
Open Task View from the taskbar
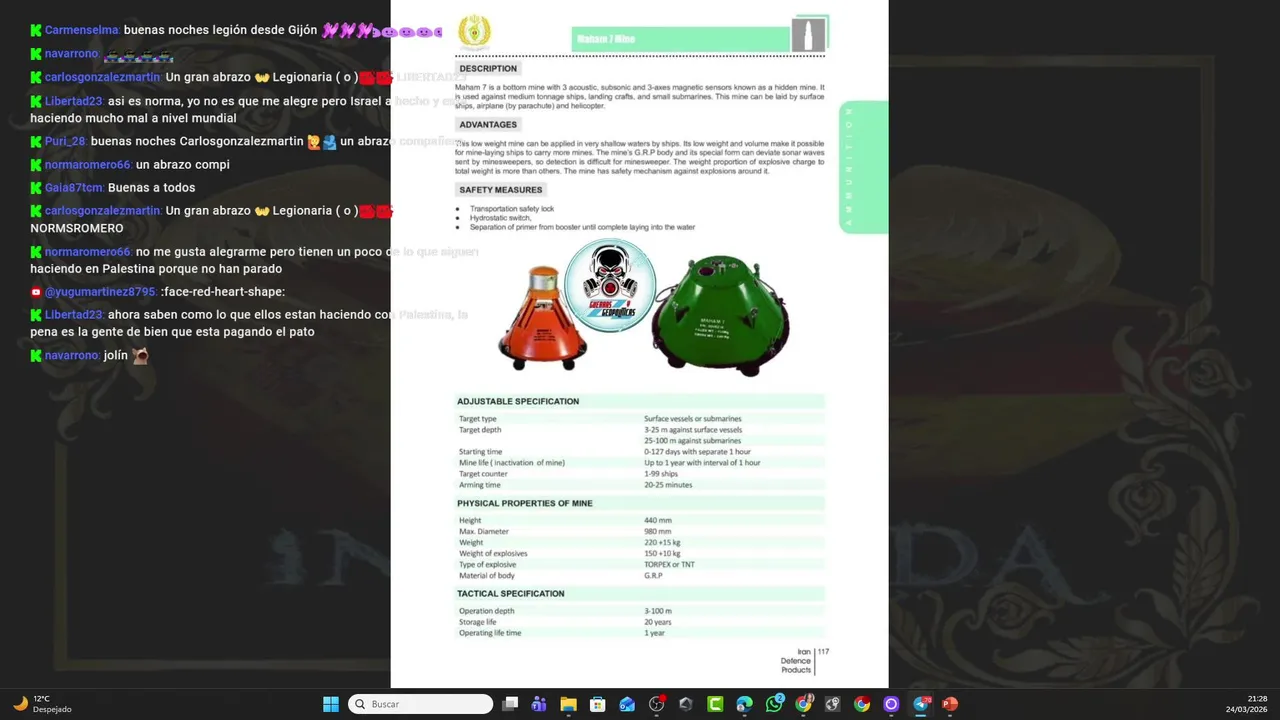coord(510,704)
